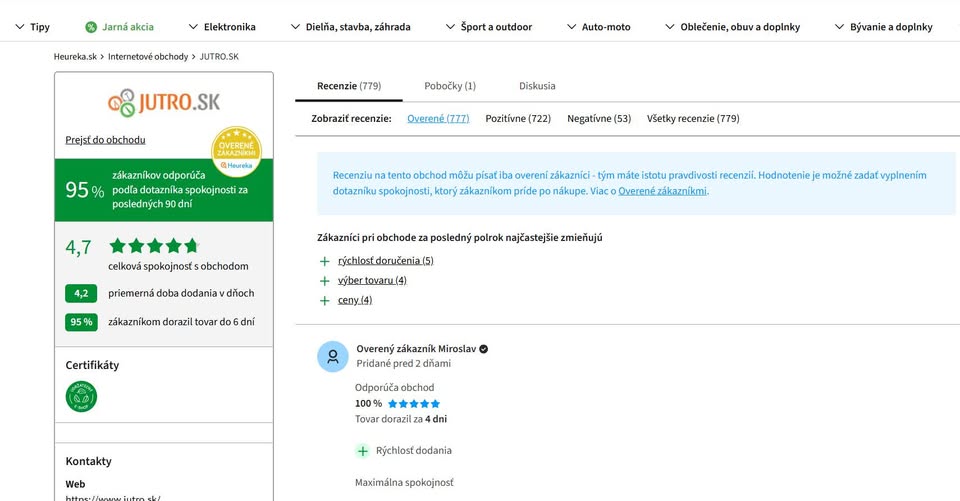Click the Certifikáty section heading
Image resolution: width=960 pixels, height=501 pixels.
[92, 365]
